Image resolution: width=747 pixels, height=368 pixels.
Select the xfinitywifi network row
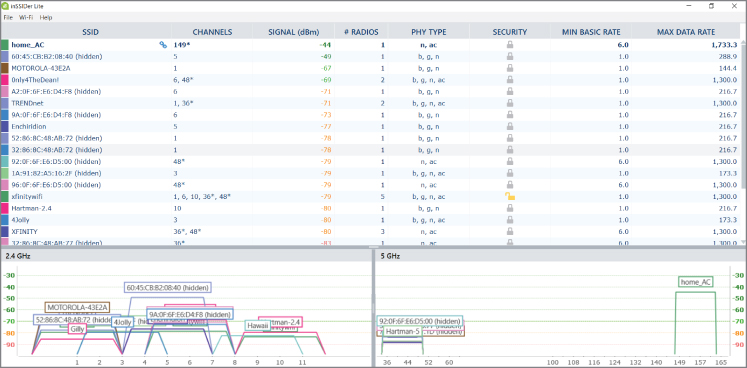370,196
